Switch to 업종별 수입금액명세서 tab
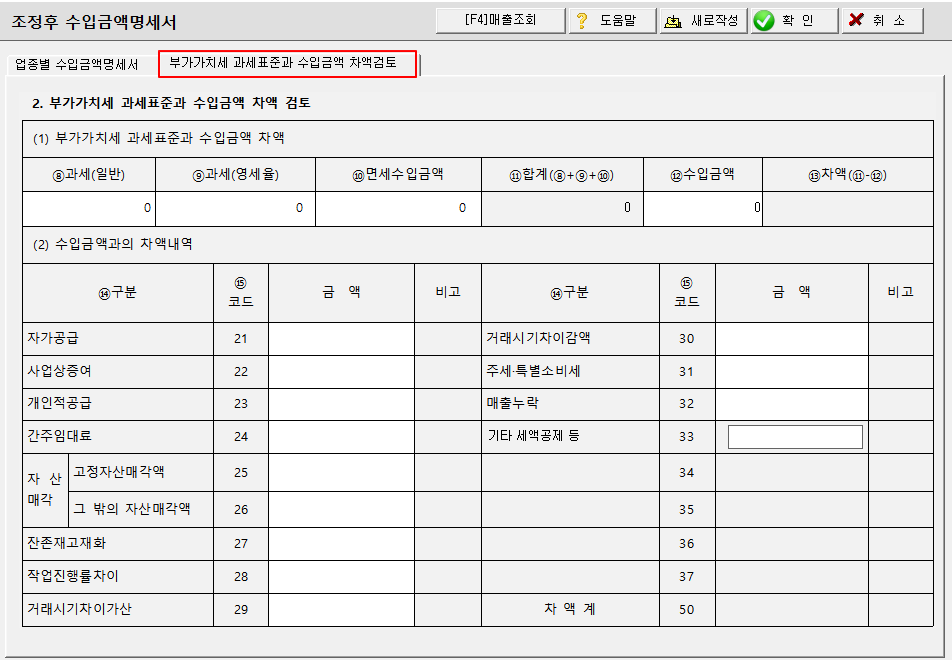The image size is (952, 660). coord(76,64)
